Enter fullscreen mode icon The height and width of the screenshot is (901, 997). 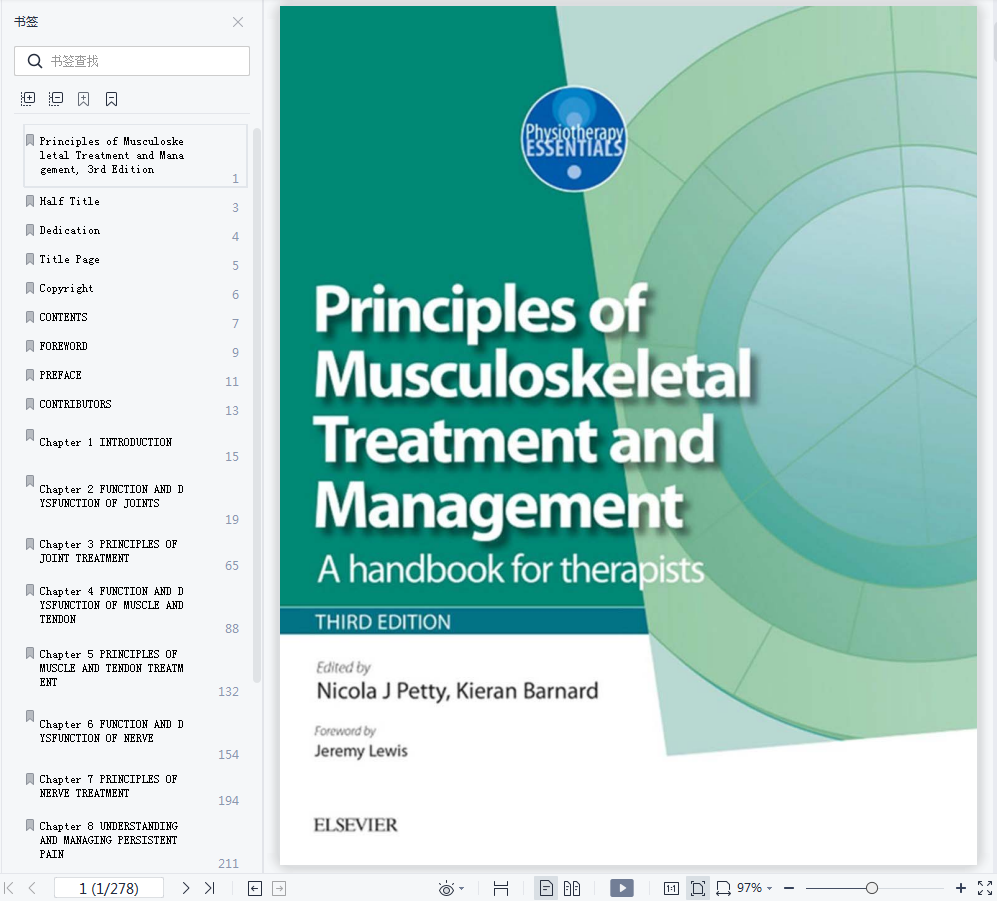click(x=985, y=888)
